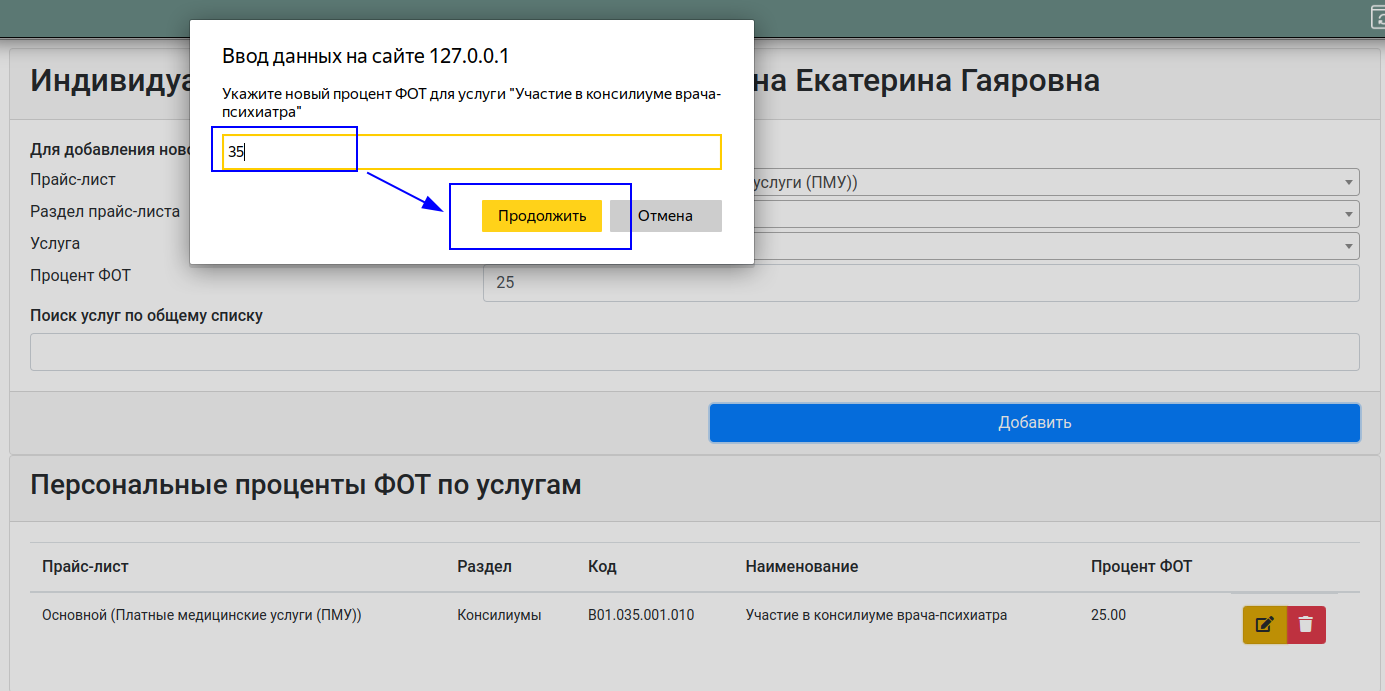
Task: Delete the row with red trash icon
Action: point(1306,625)
